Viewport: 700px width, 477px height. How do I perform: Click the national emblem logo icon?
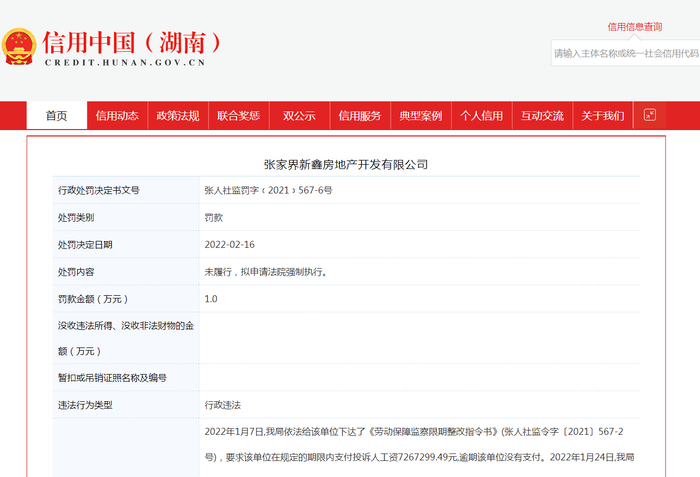pos(18,46)
